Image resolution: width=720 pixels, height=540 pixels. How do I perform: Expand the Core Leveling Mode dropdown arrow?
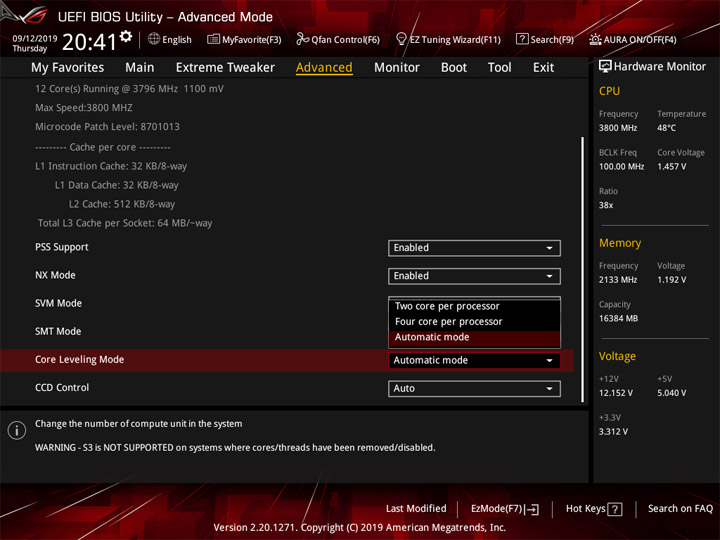click(x=549, y=360)
